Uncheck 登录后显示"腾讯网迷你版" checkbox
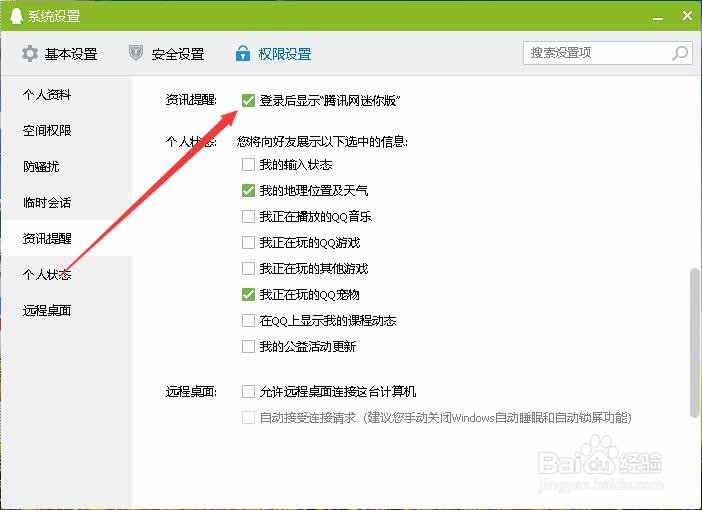Screen dimensions: 702x510 [x=248, y=100]
